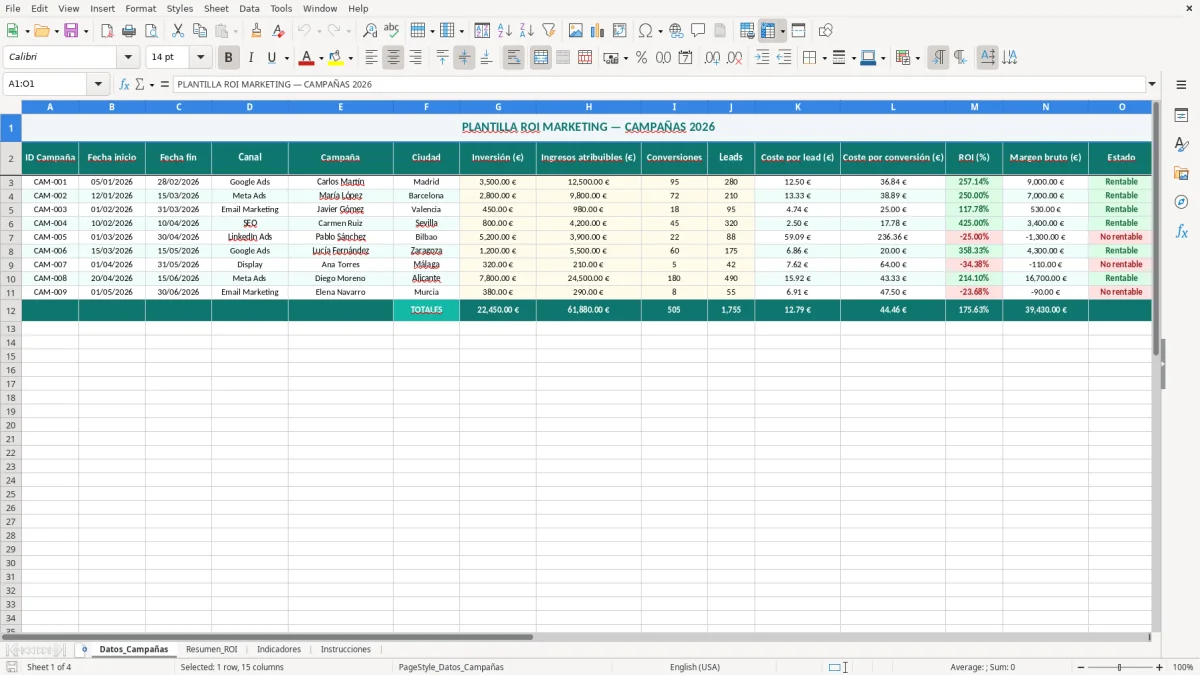Viewport: 1200px width, 675px height.
Task: Clear direct formatting
Action: pos(278,31)
